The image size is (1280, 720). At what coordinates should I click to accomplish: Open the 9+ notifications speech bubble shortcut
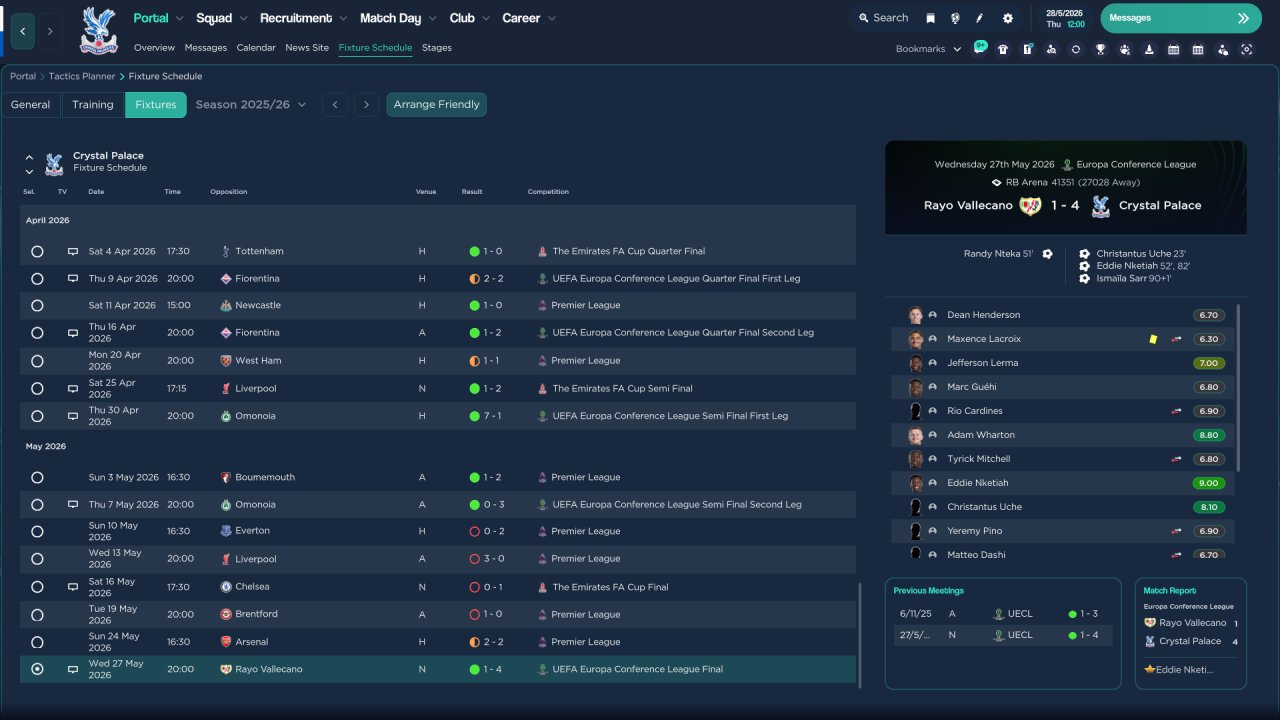coord(980,48)
